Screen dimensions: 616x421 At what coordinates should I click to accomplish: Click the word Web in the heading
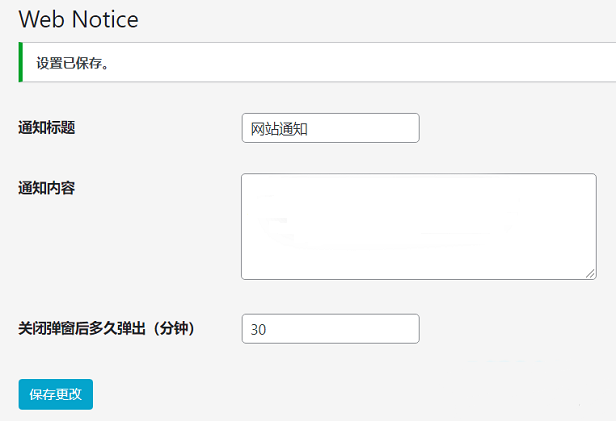click(40, 19)
